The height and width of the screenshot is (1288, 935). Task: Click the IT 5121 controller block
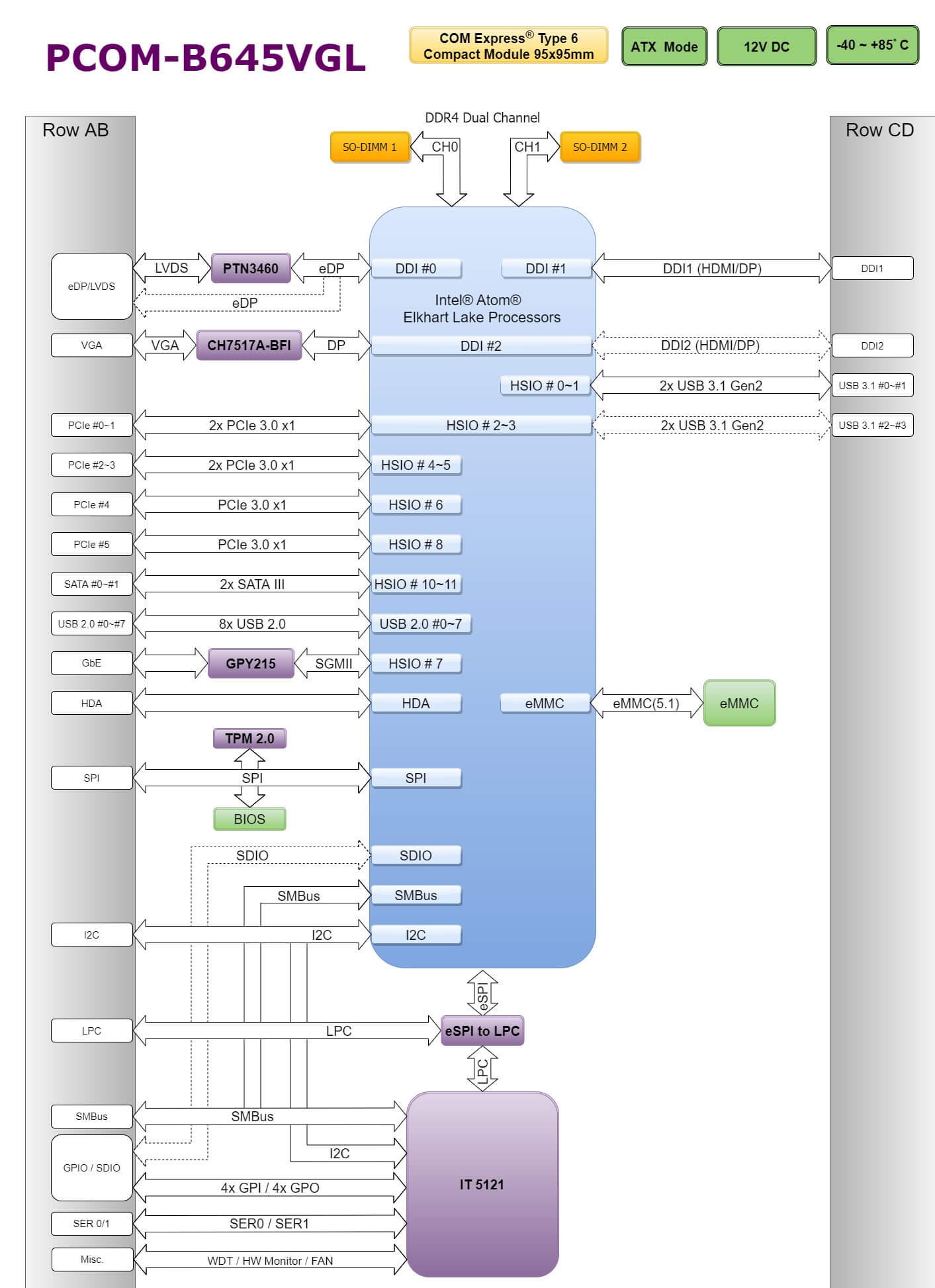482,1184
